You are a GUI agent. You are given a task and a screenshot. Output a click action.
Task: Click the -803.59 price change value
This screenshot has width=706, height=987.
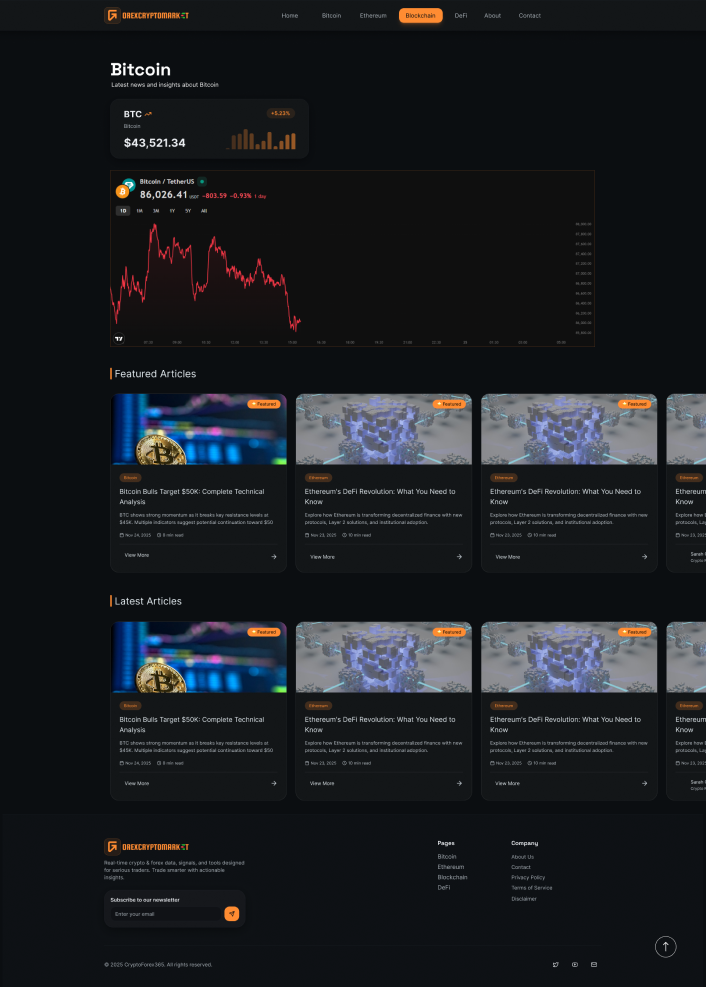coord(215,196)
